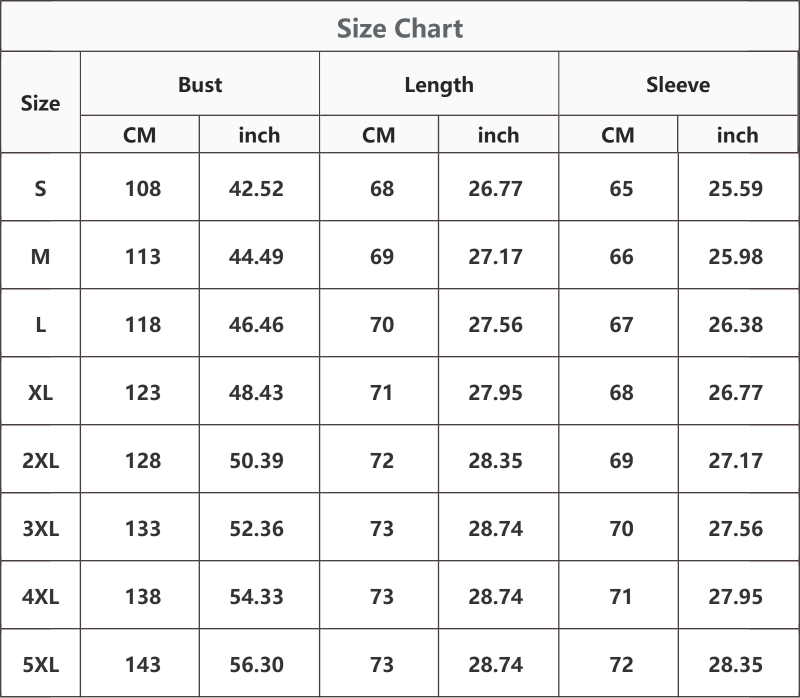Select the M size row label
The height and width of the screenshot is (698, 800).
40,256
